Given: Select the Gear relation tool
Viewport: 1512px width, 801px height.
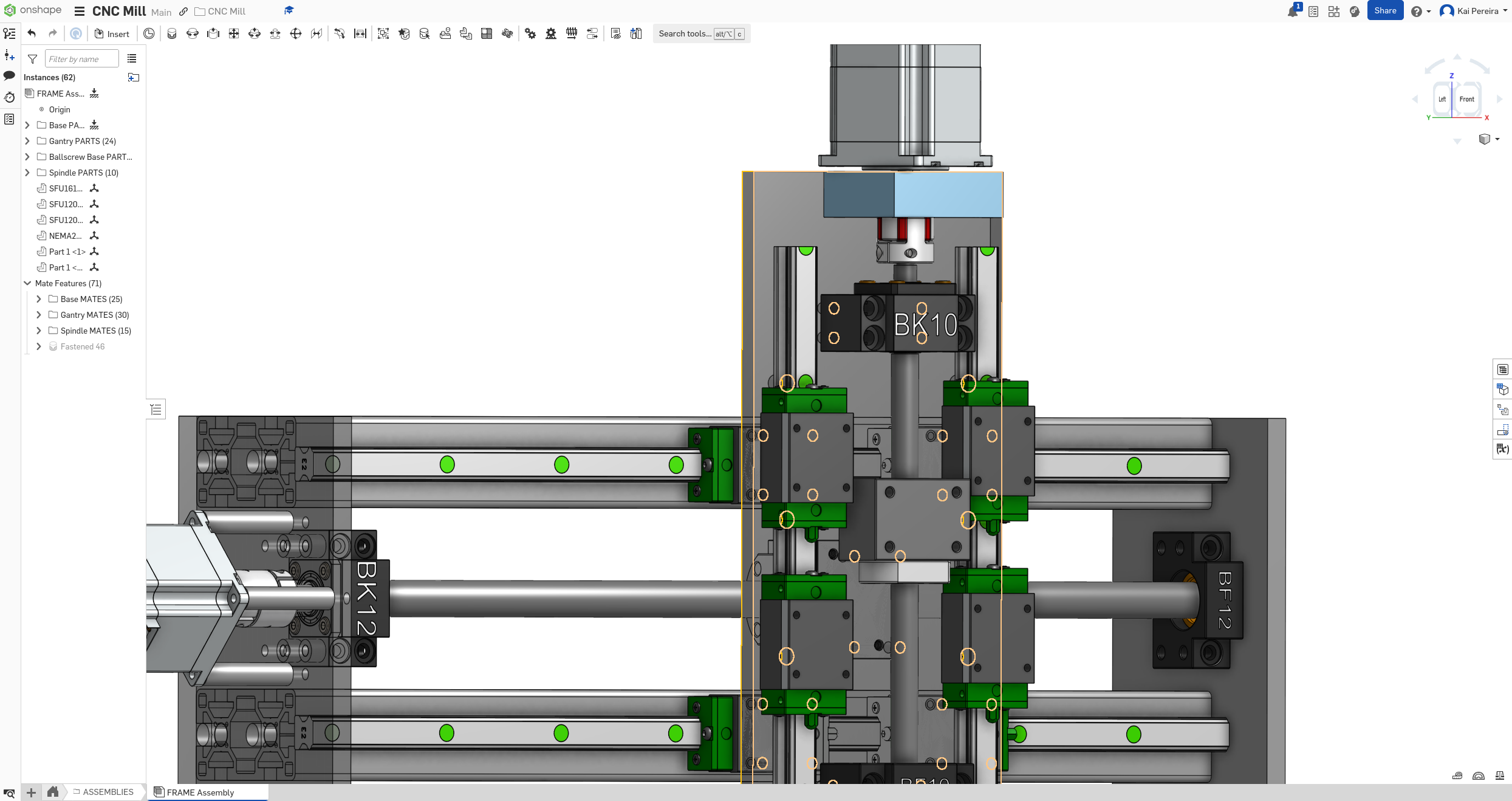Looking at the screenshot, I should 530,34.
